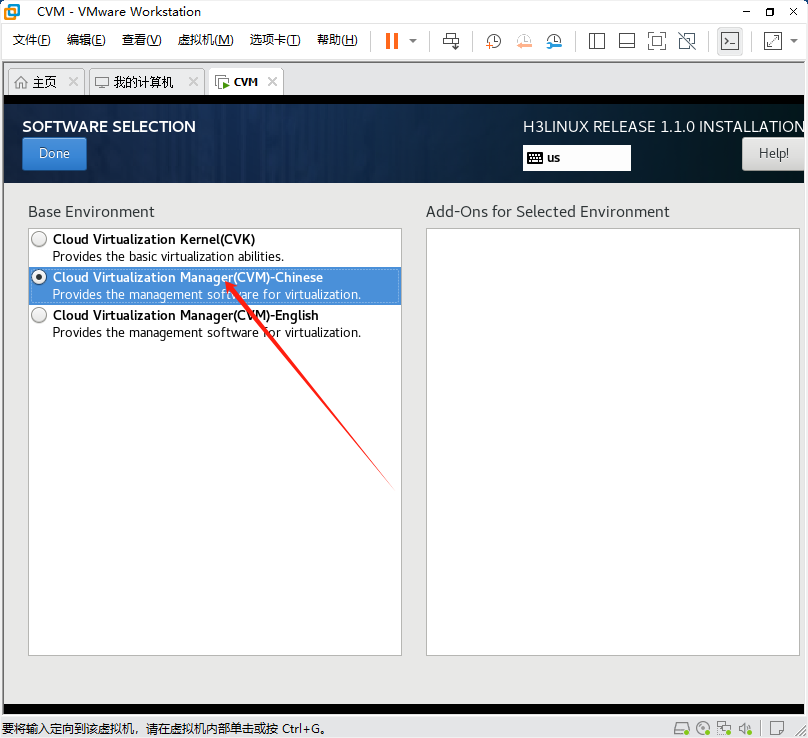The height and width of the screenshot is (738, 808).
Task: Take a snapshot of the virtual machine
Action: [490, 41]
